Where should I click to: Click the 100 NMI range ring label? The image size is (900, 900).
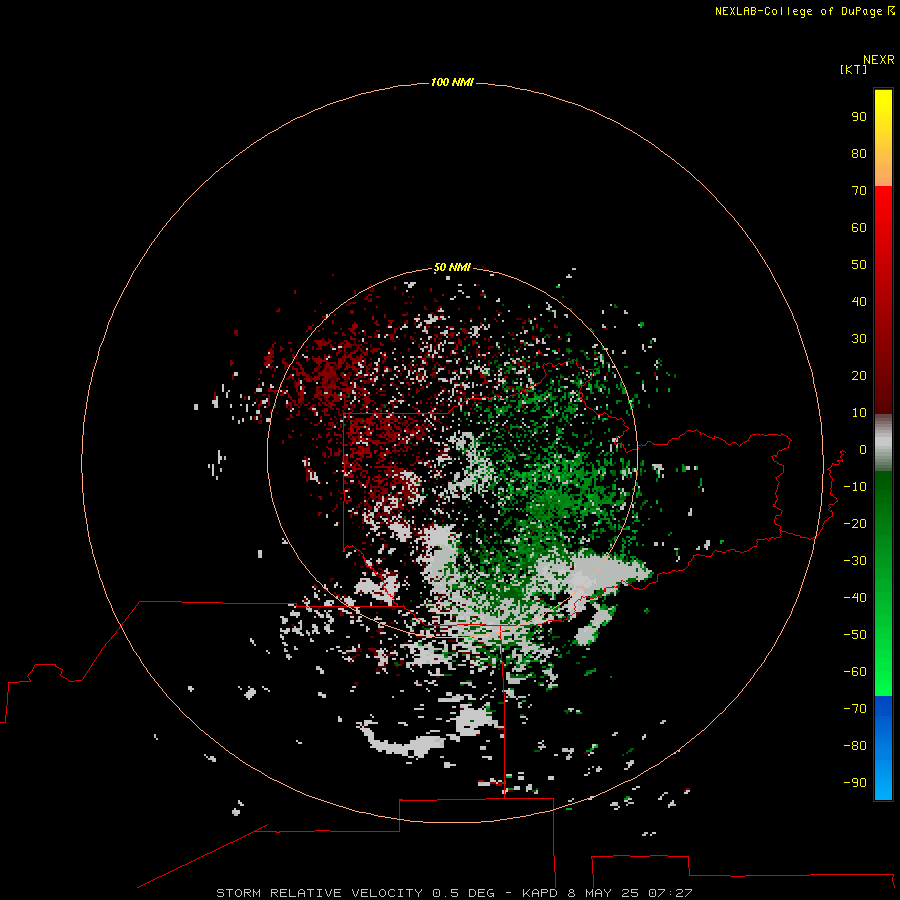click(x=452, y=83)
